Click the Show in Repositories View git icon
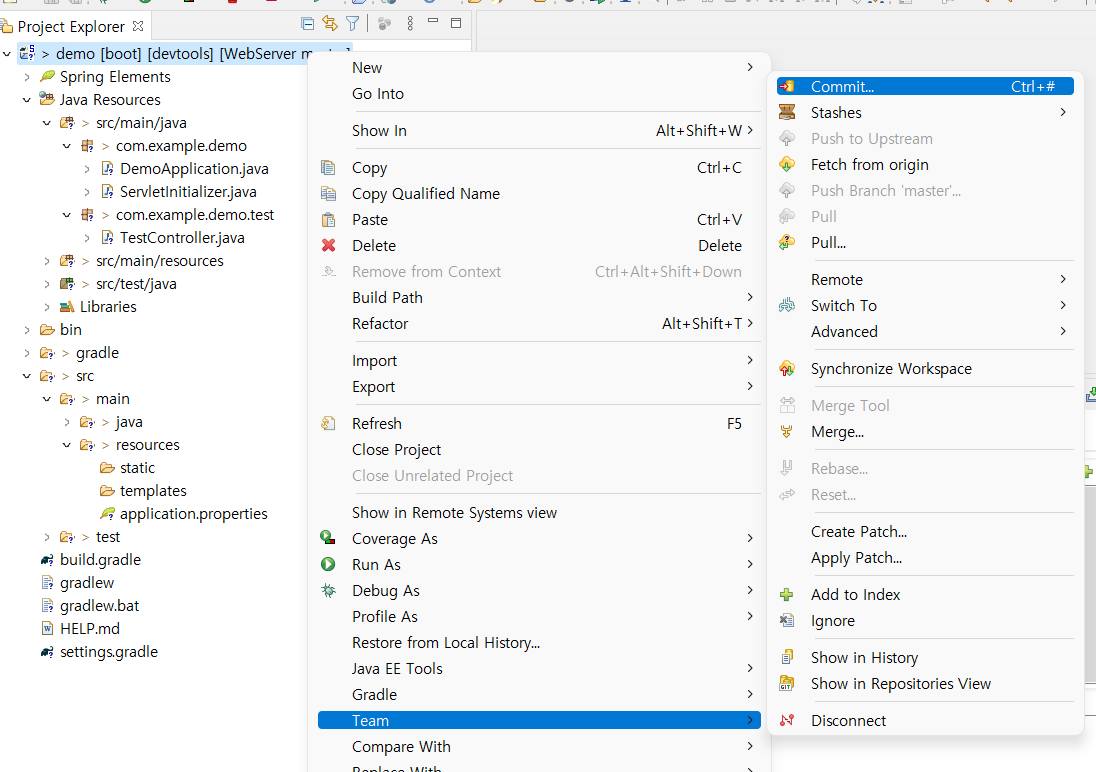The width and height of the screenshot is (1096, 772). click(787, 683)
